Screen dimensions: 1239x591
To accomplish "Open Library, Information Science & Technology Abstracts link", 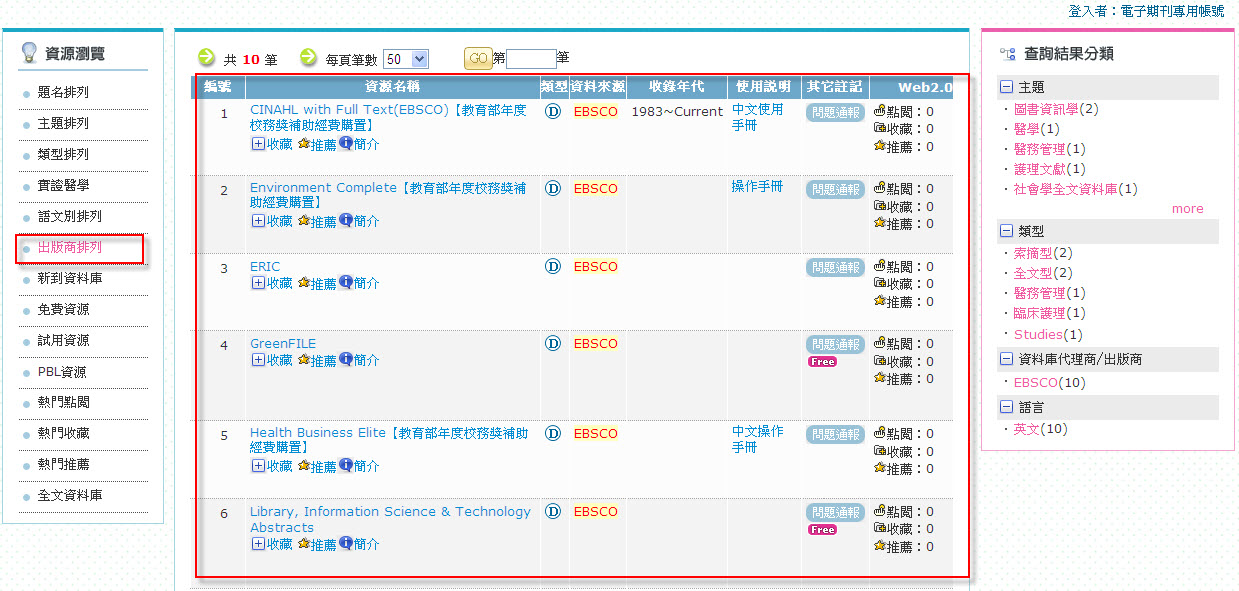I will 390,519.
